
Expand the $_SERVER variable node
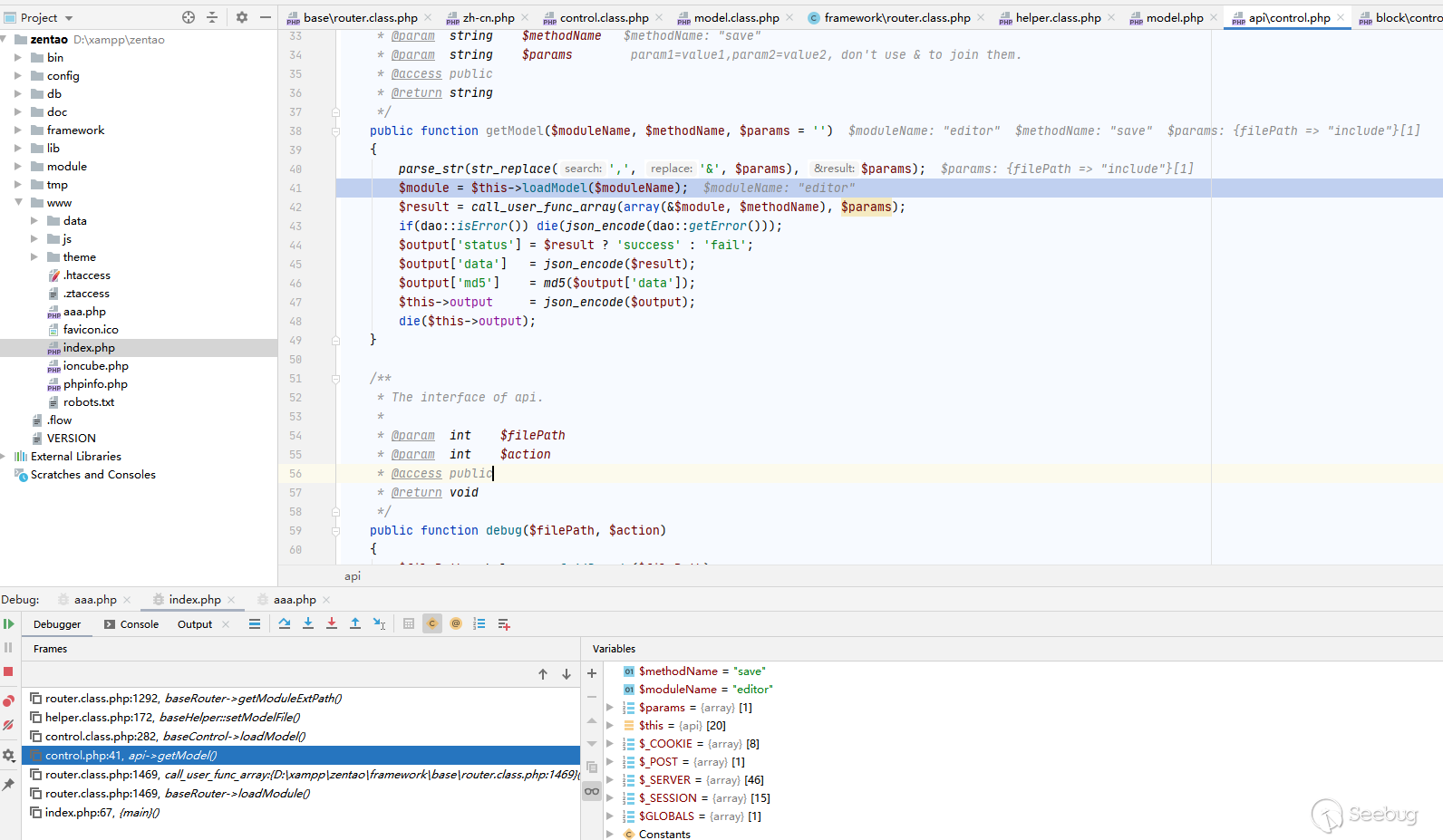(610, 780)
